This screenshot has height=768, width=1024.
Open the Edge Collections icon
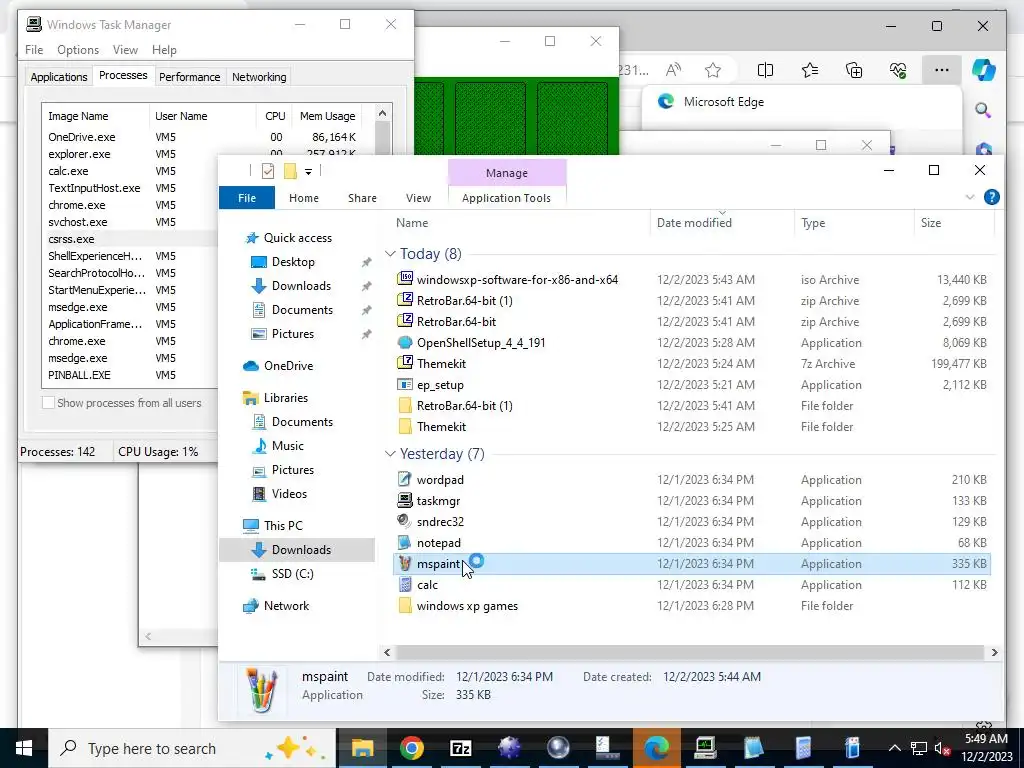coord(854,70)
